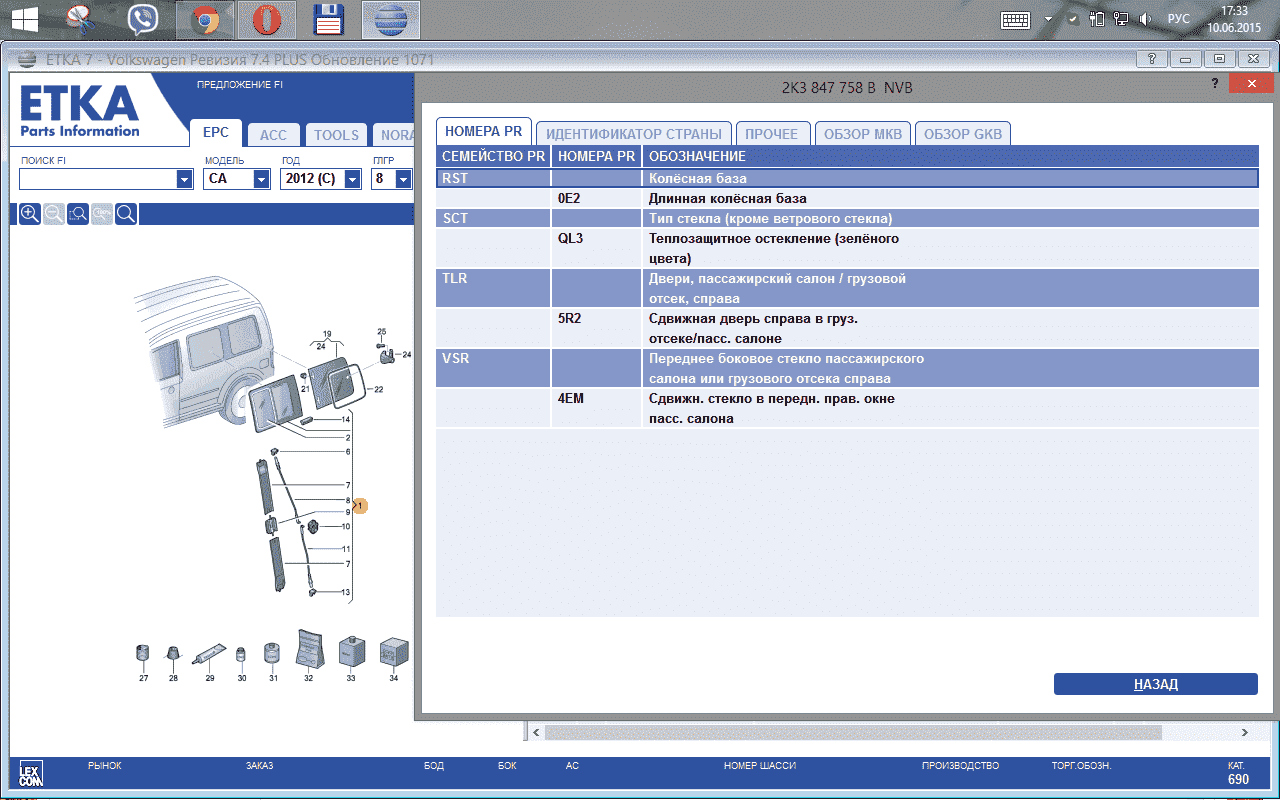Click into the ПОИСК FI search field

(97, 179)
